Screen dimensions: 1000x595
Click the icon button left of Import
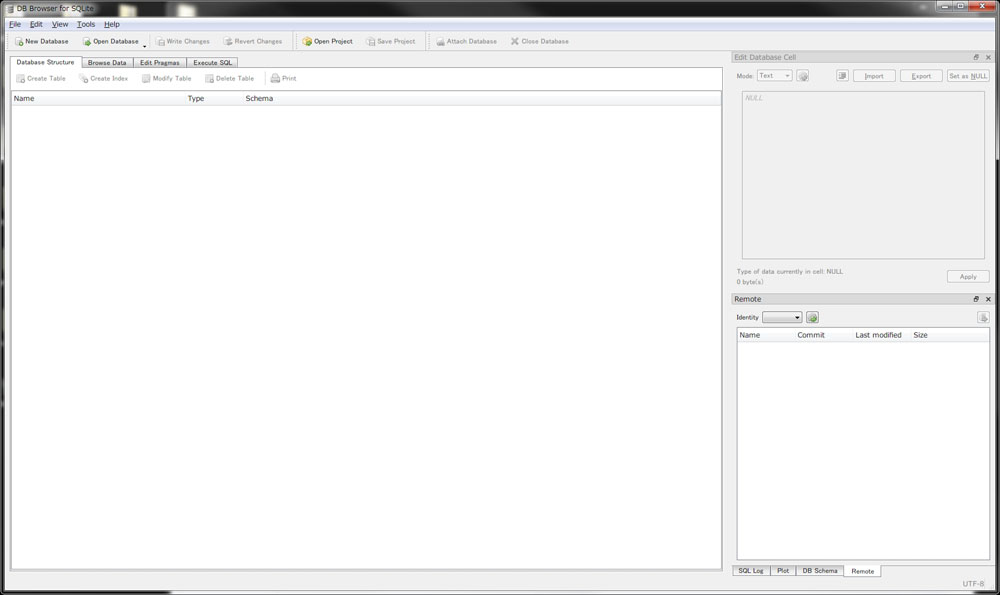[x=842, y=76]
